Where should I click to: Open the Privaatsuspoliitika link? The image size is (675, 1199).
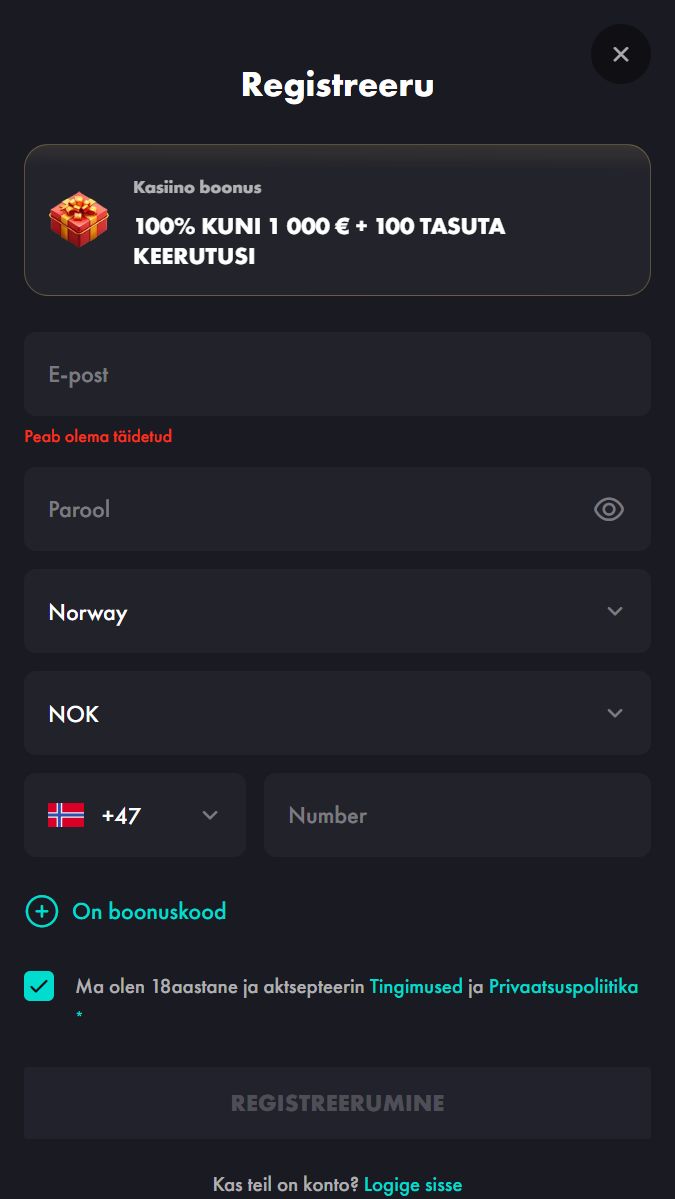point(563,986)
